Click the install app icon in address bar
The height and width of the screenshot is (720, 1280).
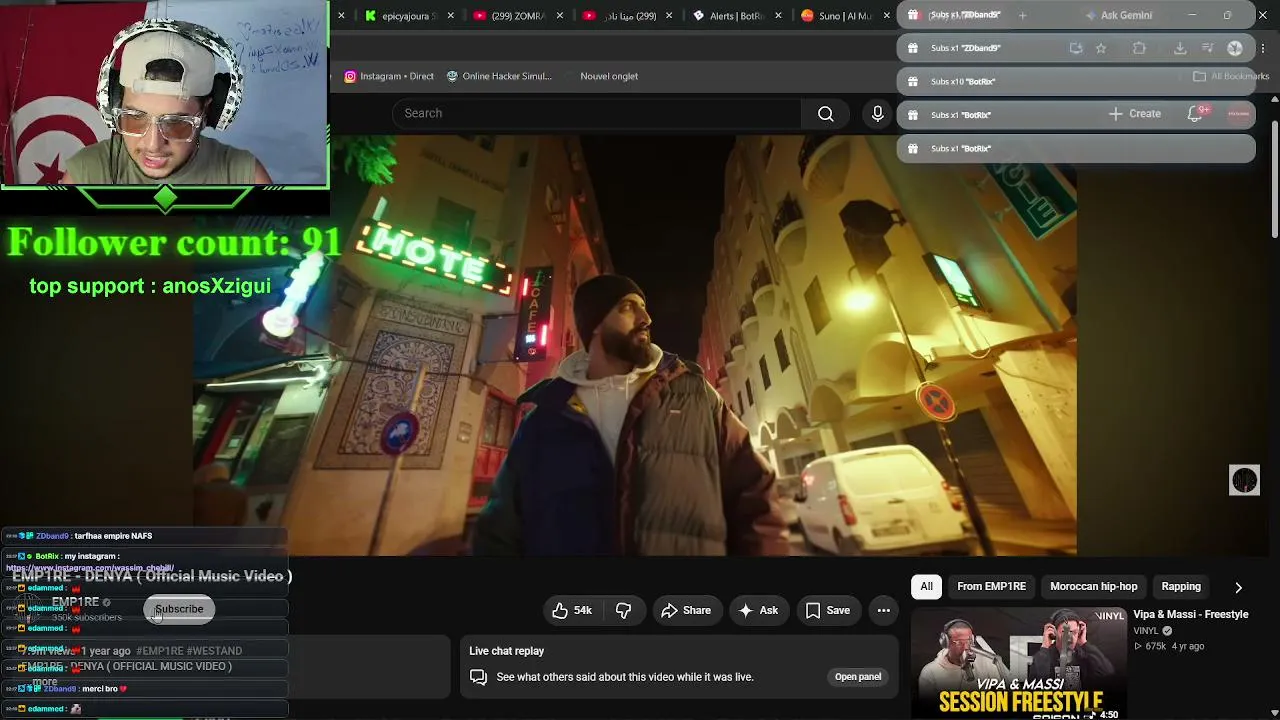1076,48
